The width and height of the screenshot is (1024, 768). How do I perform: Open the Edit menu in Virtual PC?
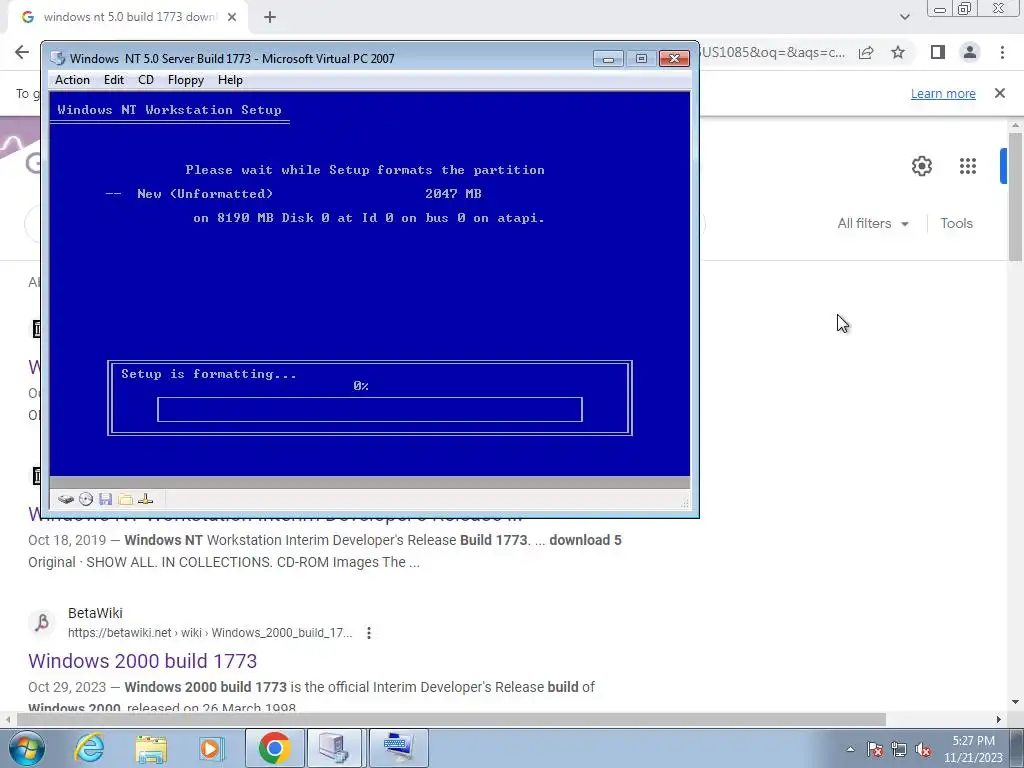pyautogui.click(x=114, y=80)
